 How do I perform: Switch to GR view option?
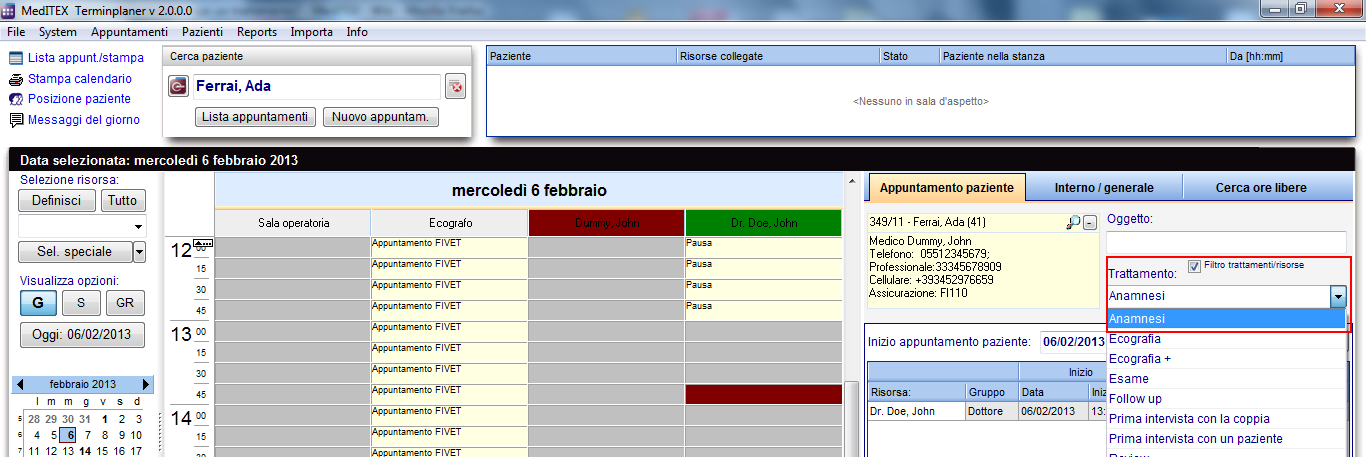125,303
